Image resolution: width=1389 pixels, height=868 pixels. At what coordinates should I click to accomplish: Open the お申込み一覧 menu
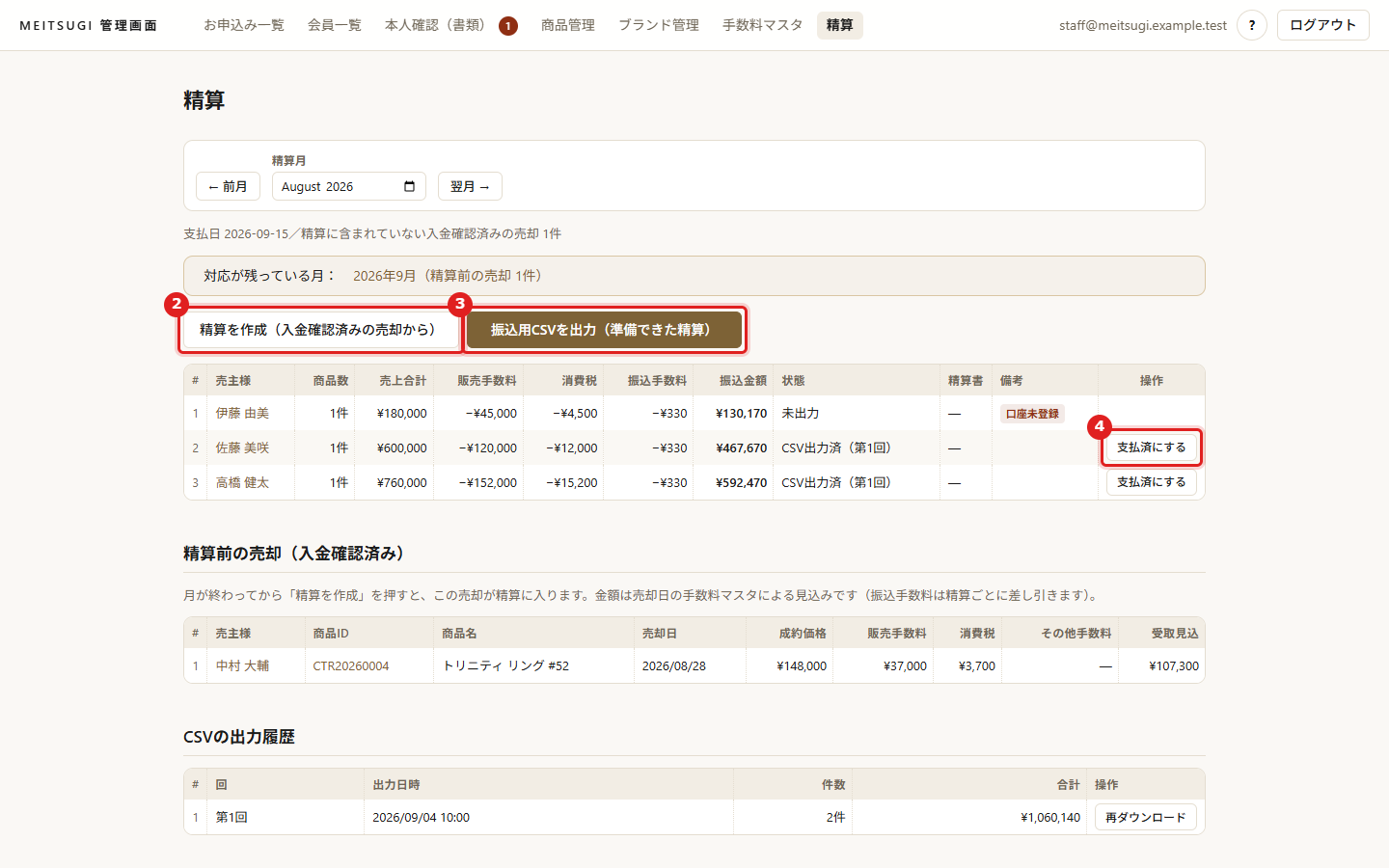(x=243, y=25)
